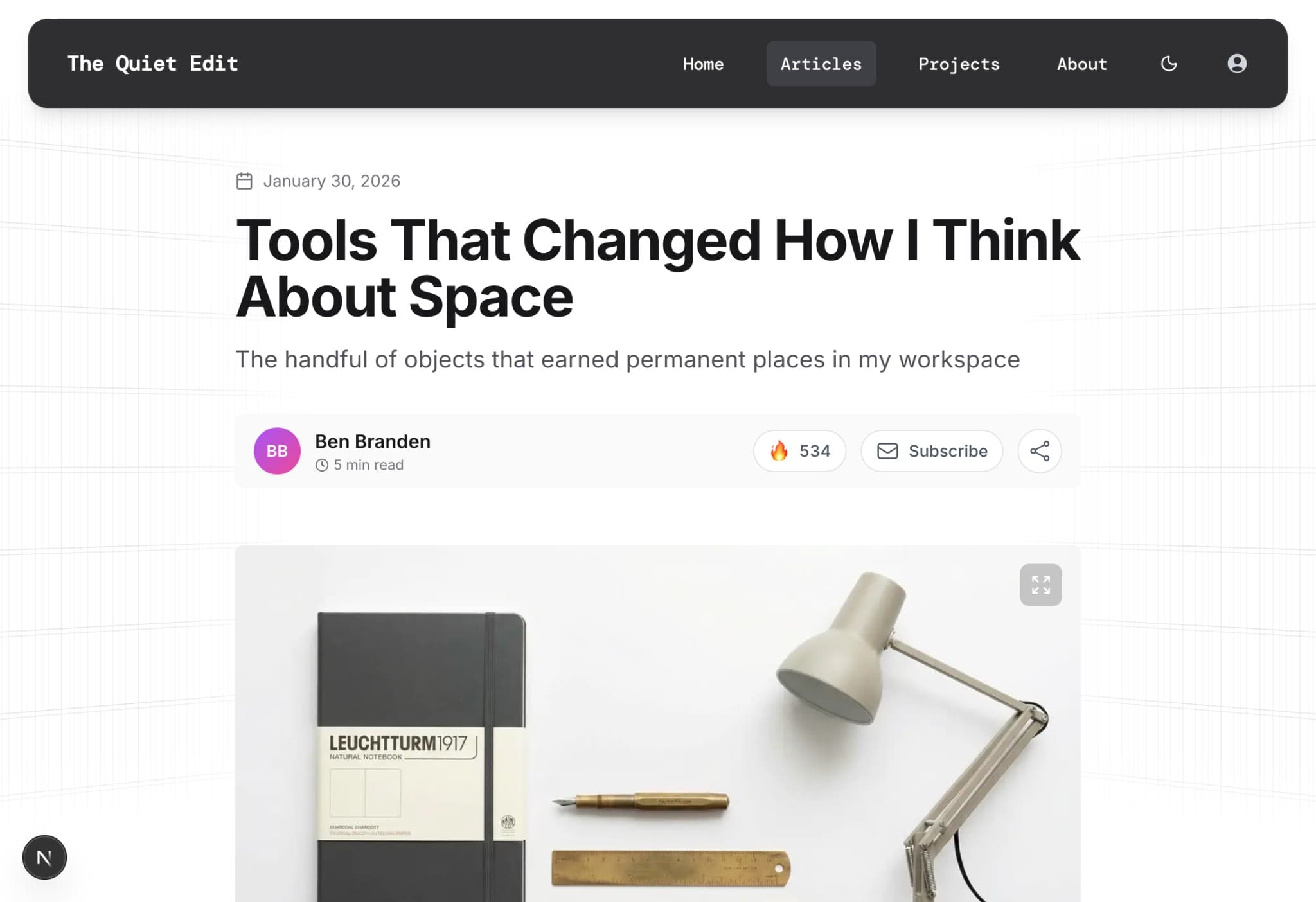Click the desk tools hero image

coord(657,723)
